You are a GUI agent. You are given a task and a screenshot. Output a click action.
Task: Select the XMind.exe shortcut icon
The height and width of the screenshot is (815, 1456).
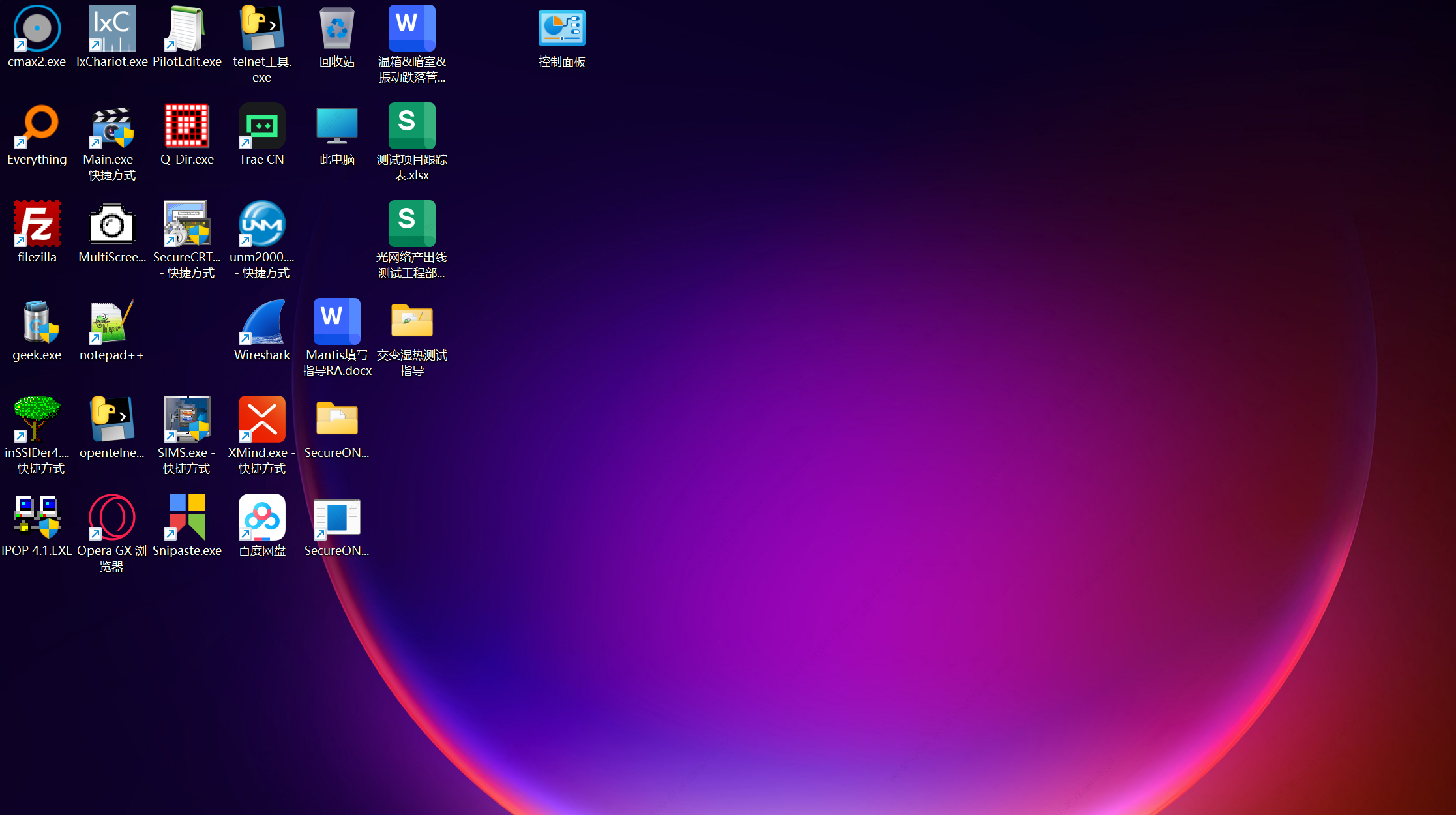(262, 436)
